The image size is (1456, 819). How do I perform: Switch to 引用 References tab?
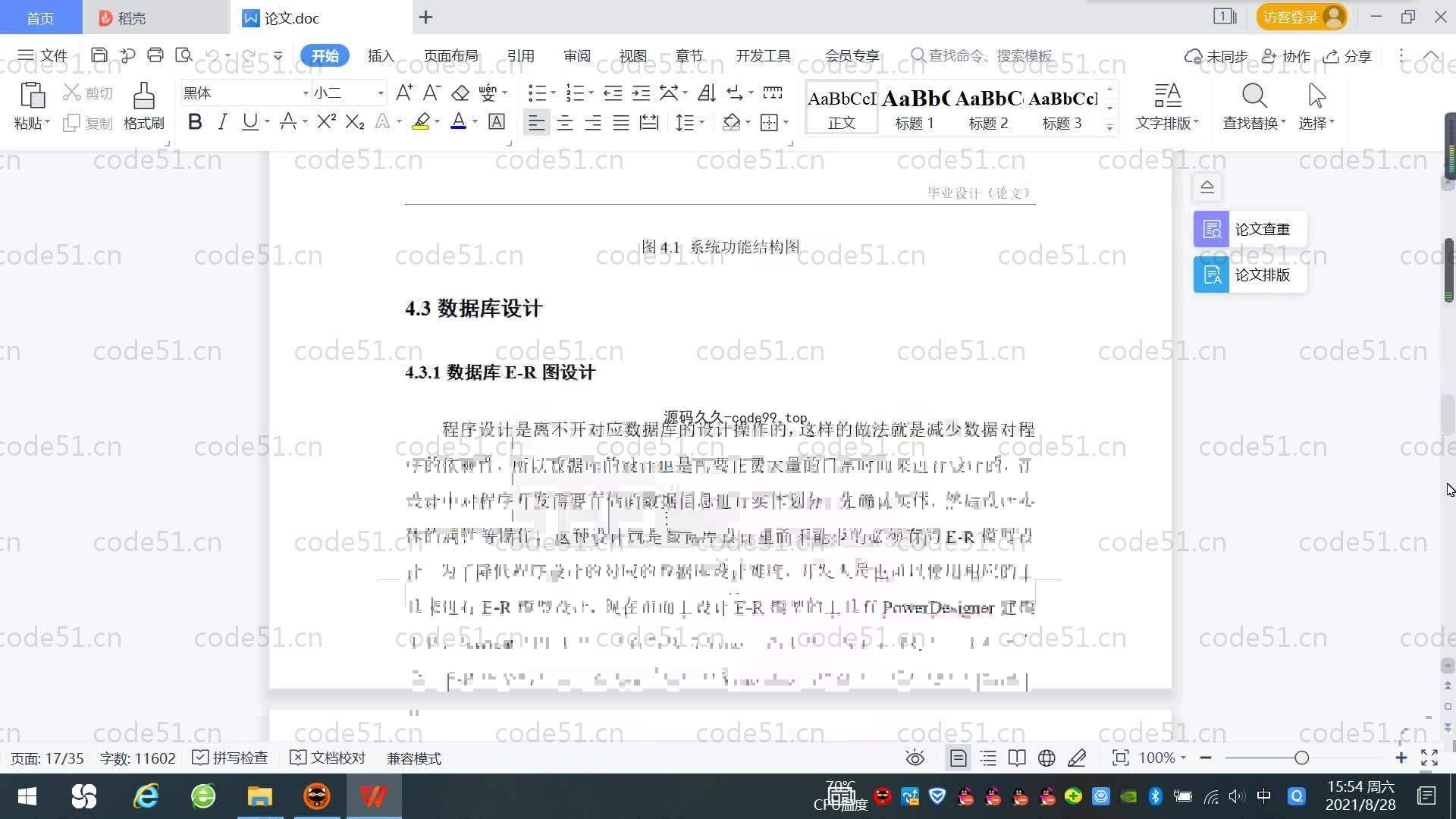(520, 55)
